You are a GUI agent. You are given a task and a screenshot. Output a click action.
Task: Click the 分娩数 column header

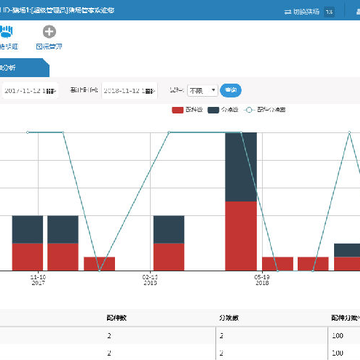click(229, 318)
